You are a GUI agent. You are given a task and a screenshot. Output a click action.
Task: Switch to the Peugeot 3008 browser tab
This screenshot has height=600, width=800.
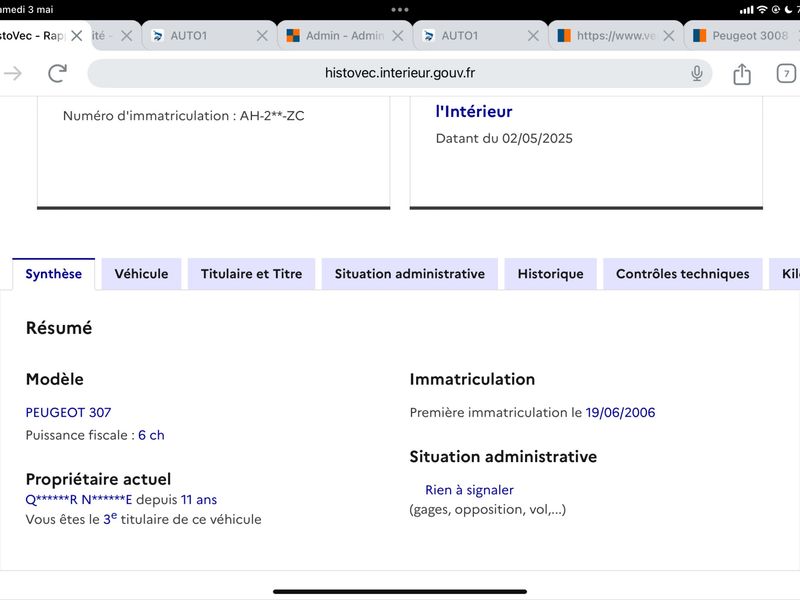pyautogui.click(x=741, y=36)
